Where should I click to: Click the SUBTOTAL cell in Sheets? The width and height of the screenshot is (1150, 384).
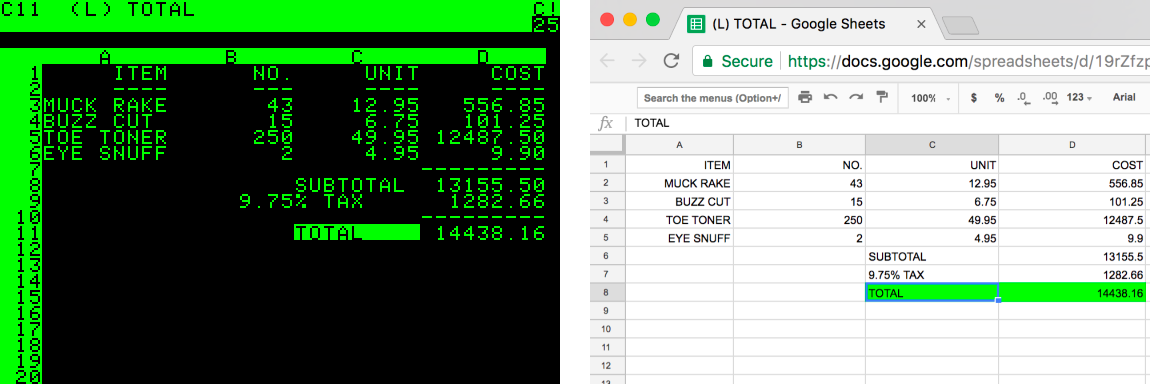932,257
